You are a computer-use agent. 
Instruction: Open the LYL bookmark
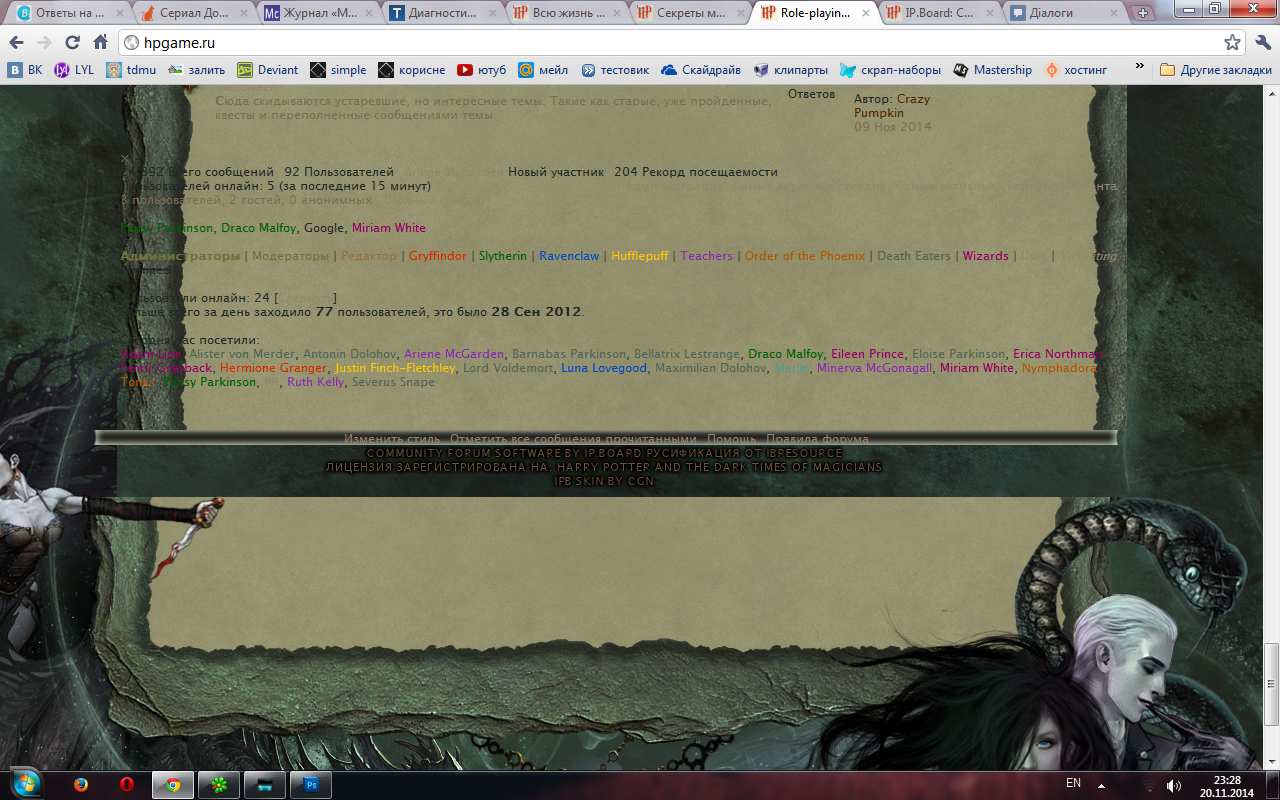74,70
